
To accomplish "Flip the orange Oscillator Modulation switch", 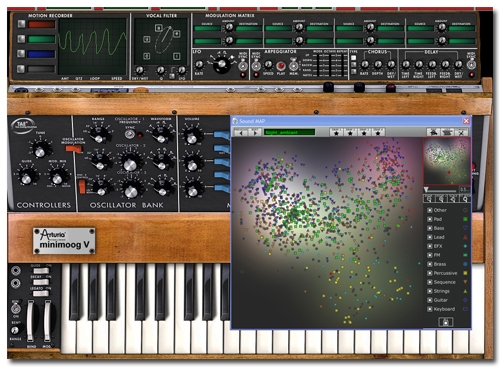I will 73,149.
